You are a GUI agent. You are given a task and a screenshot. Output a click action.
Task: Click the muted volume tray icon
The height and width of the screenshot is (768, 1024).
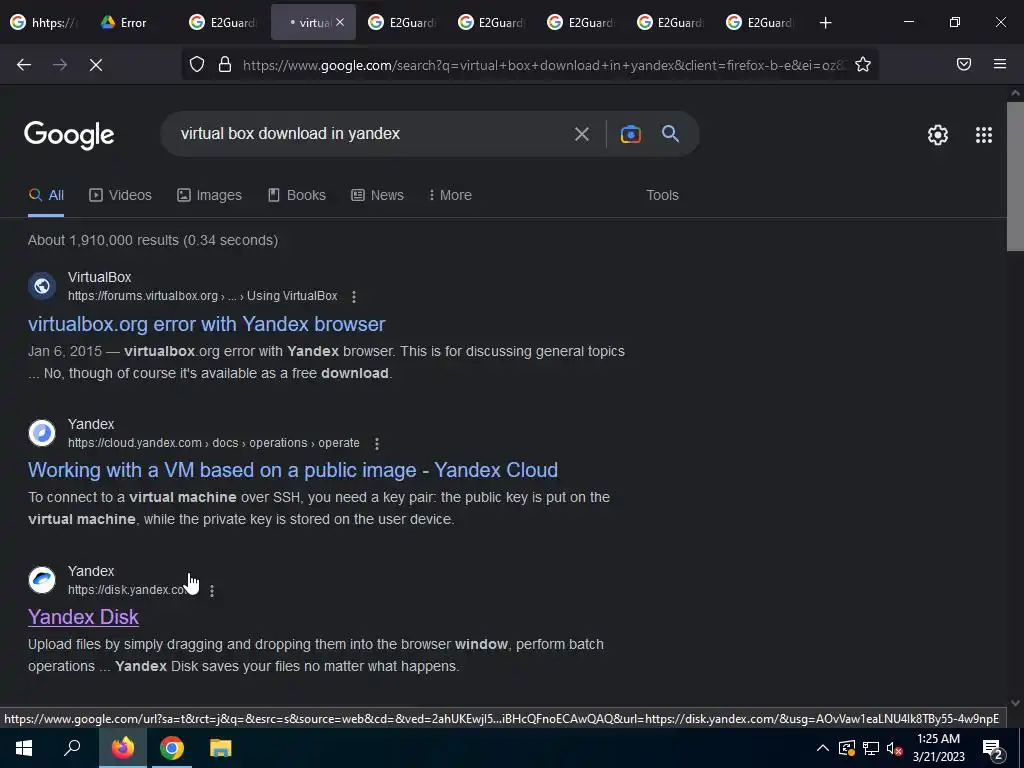coord(894,748)
